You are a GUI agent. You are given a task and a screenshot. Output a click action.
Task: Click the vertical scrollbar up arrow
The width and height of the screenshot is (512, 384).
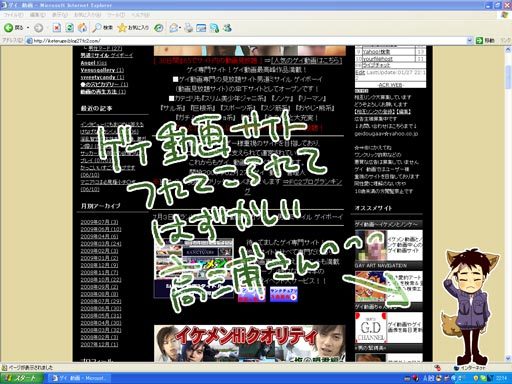[508, 50]
